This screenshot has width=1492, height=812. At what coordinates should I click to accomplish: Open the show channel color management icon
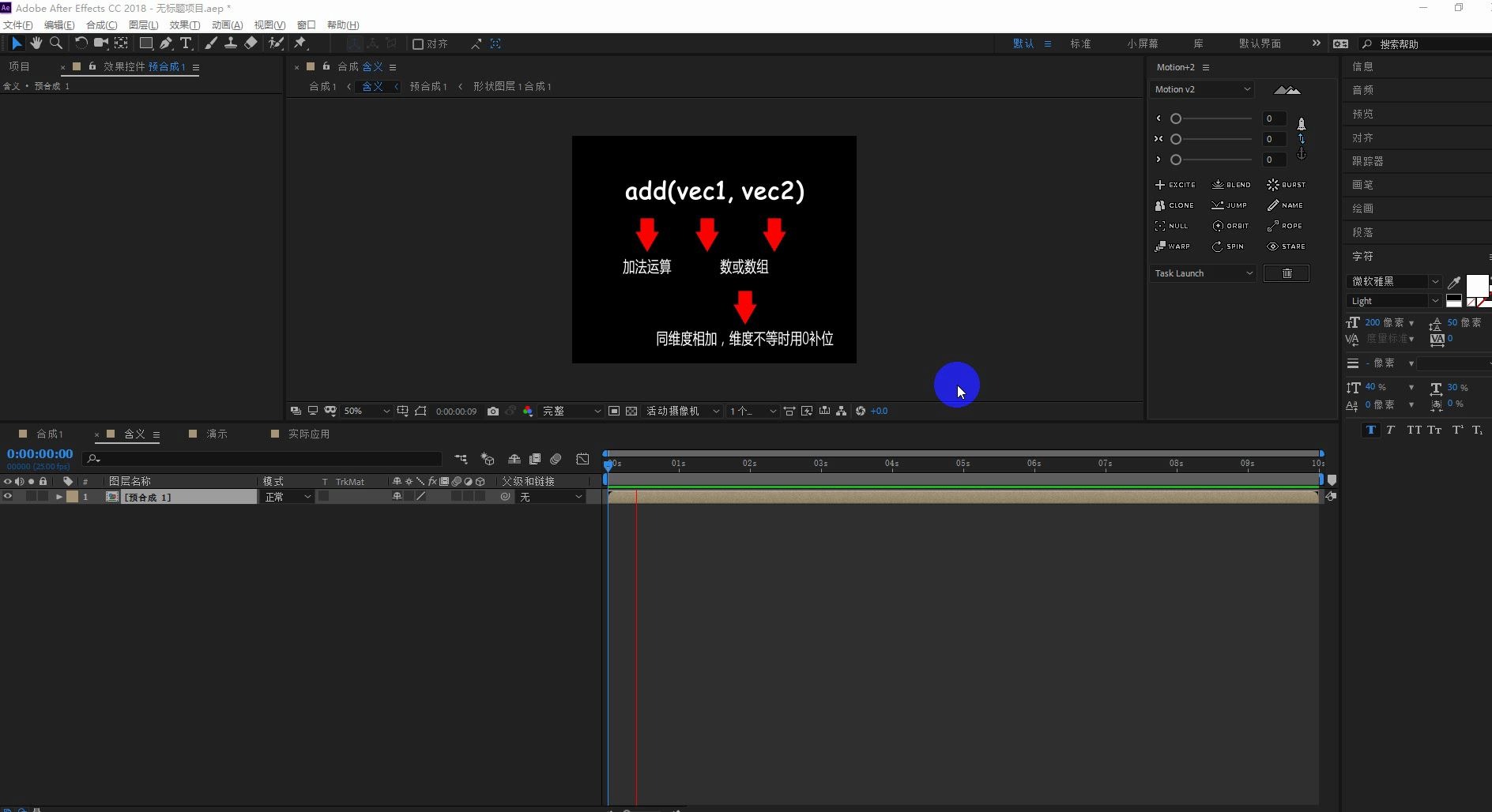point(528,411)
